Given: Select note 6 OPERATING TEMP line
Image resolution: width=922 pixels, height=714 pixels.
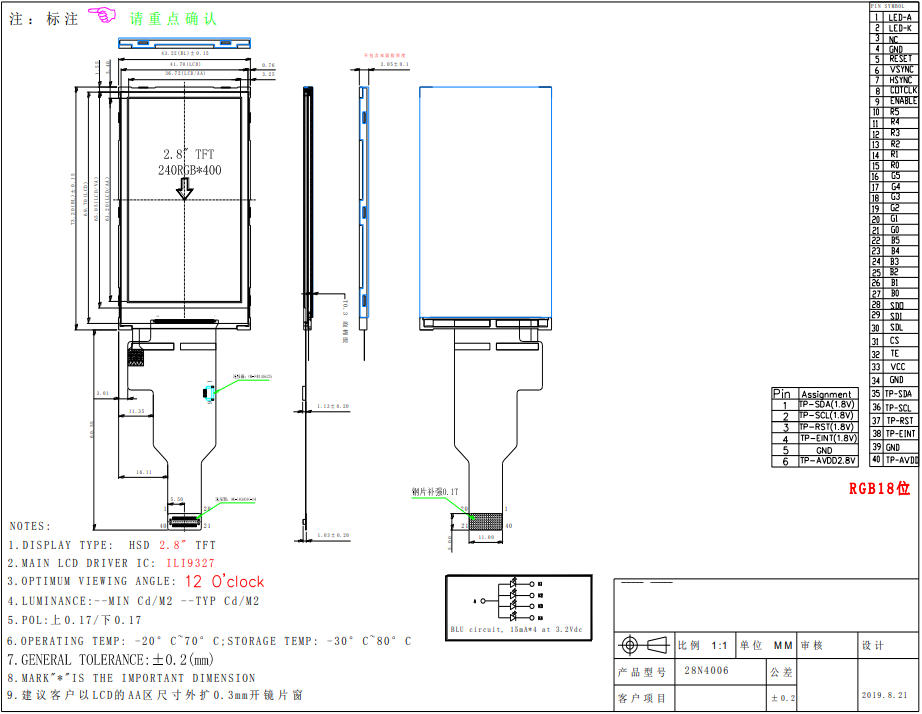Looking at the screenshot, I should click(209, 641).
